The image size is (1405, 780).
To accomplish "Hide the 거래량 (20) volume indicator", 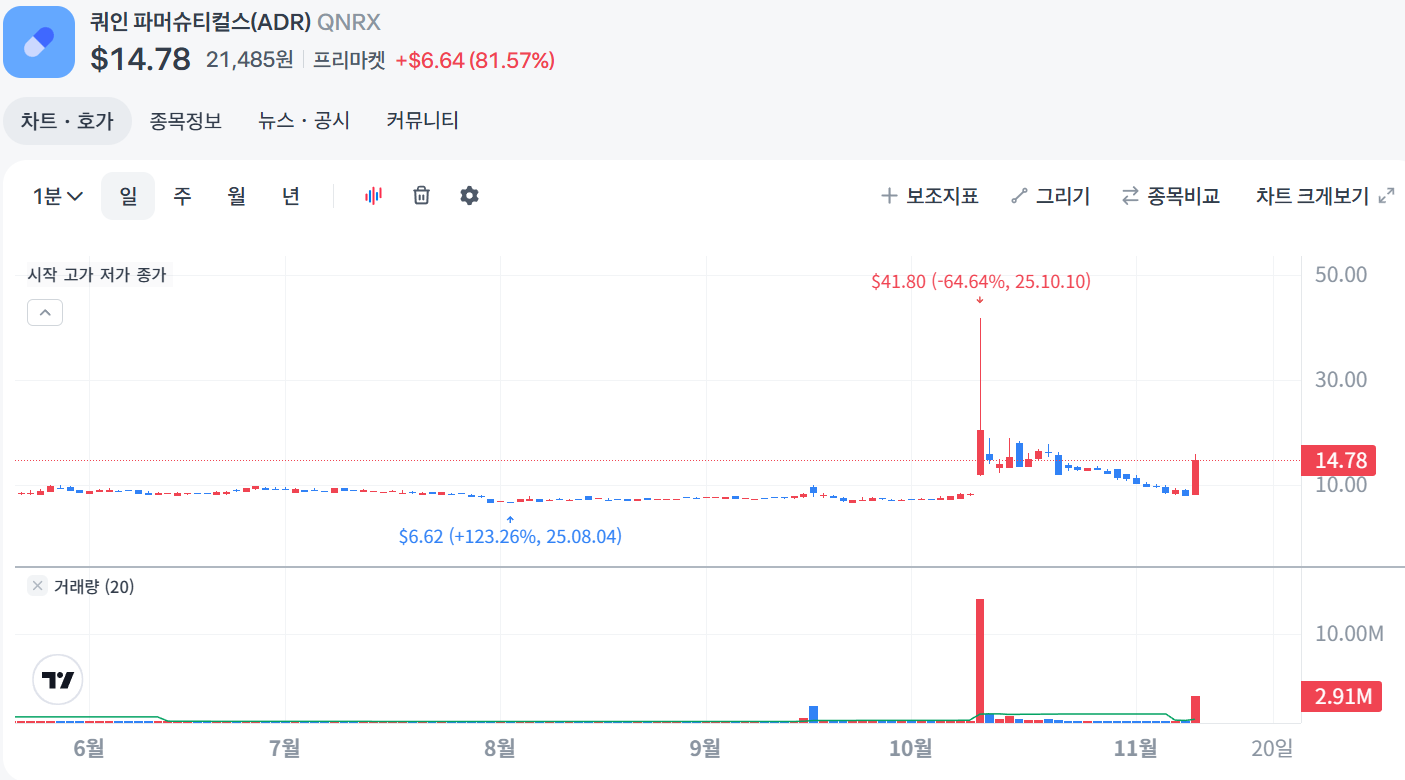I will point(36,585).
